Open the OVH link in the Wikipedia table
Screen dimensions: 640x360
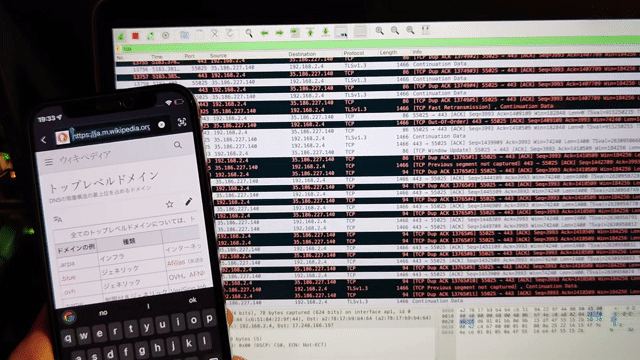click(177, 277)
